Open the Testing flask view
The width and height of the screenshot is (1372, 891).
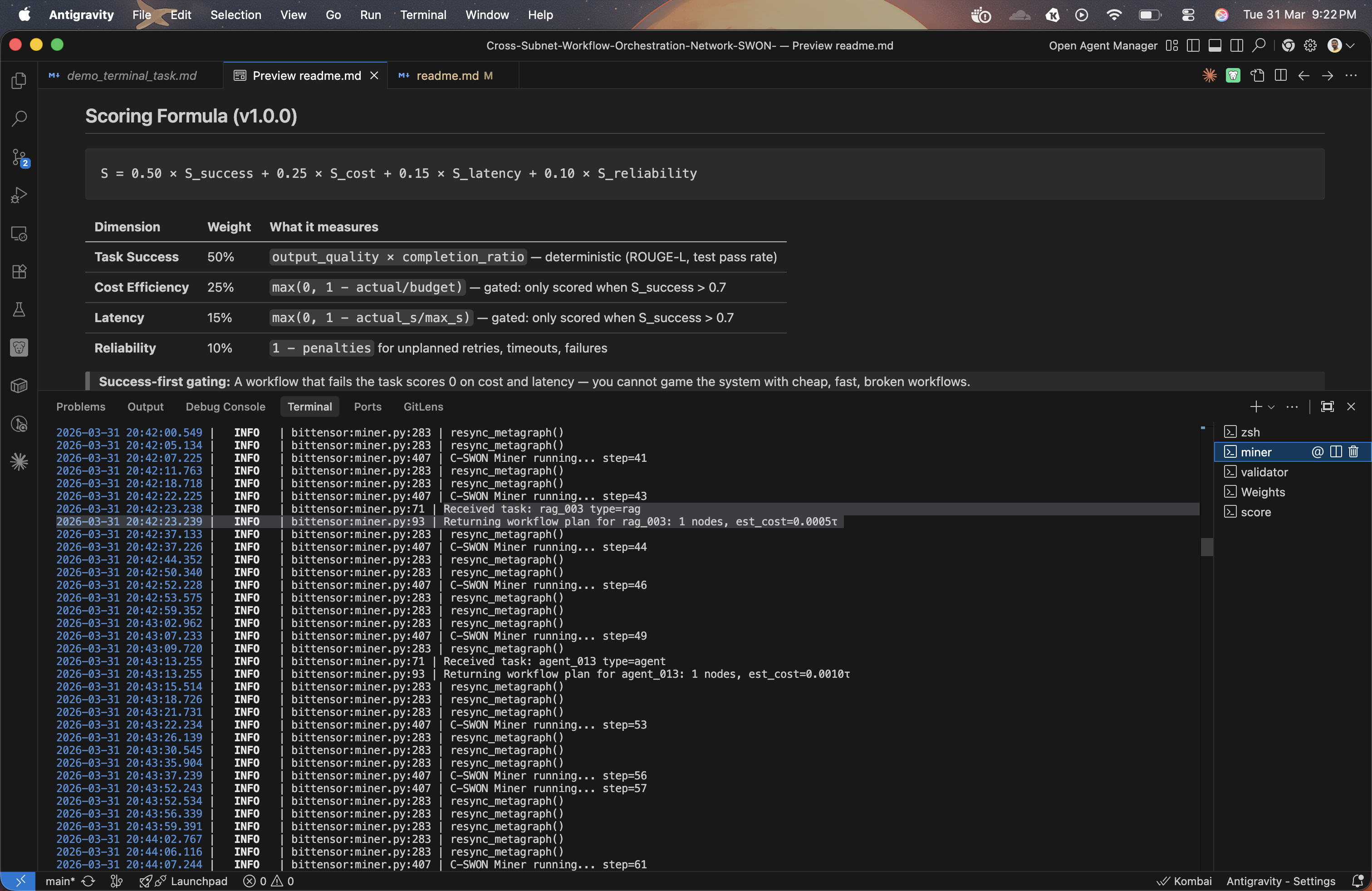[19, 309]
